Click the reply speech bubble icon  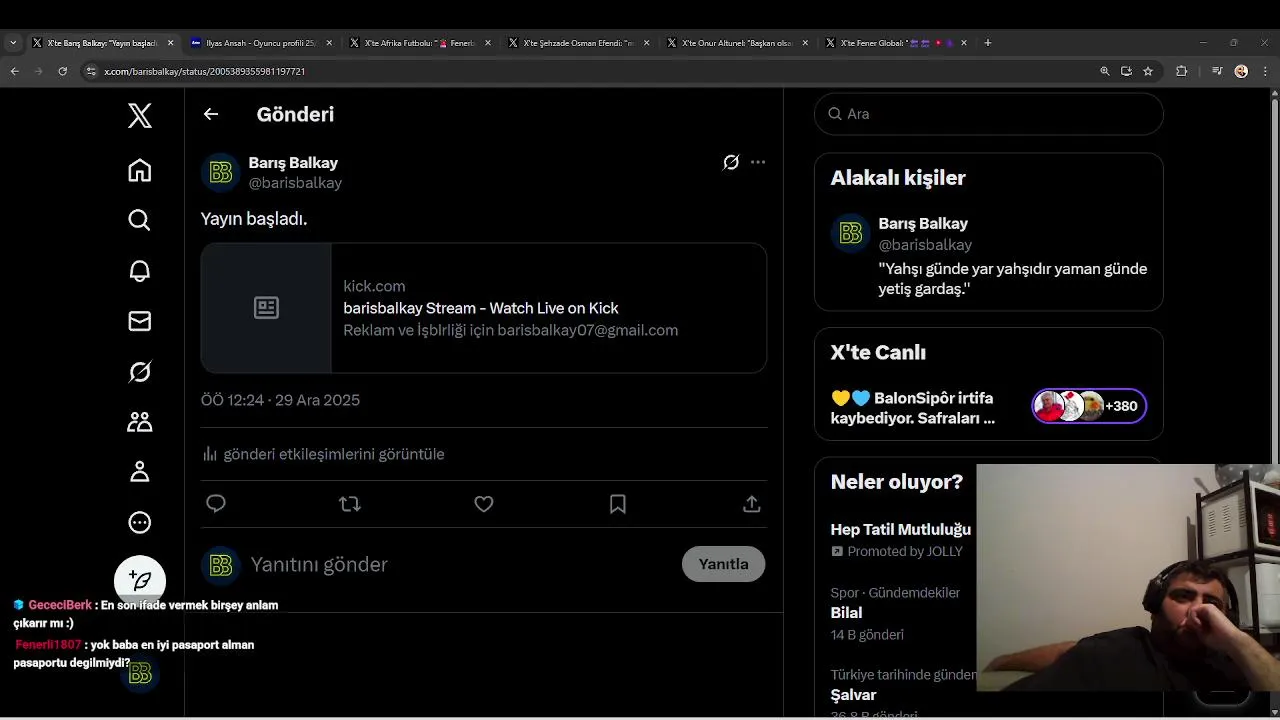pyautogui.click(x=216, y=504)
